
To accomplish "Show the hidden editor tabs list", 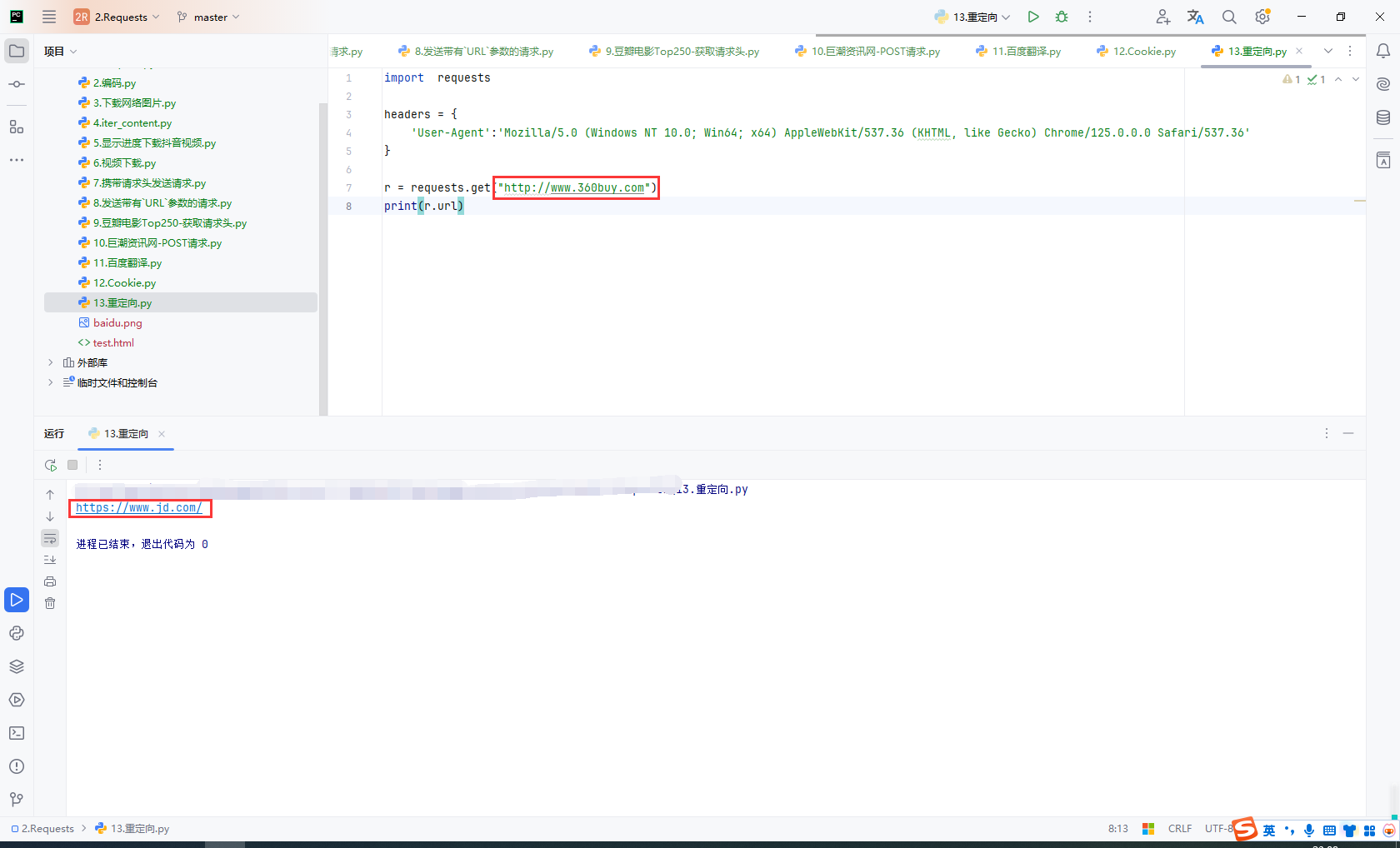I will [1328, 51].
